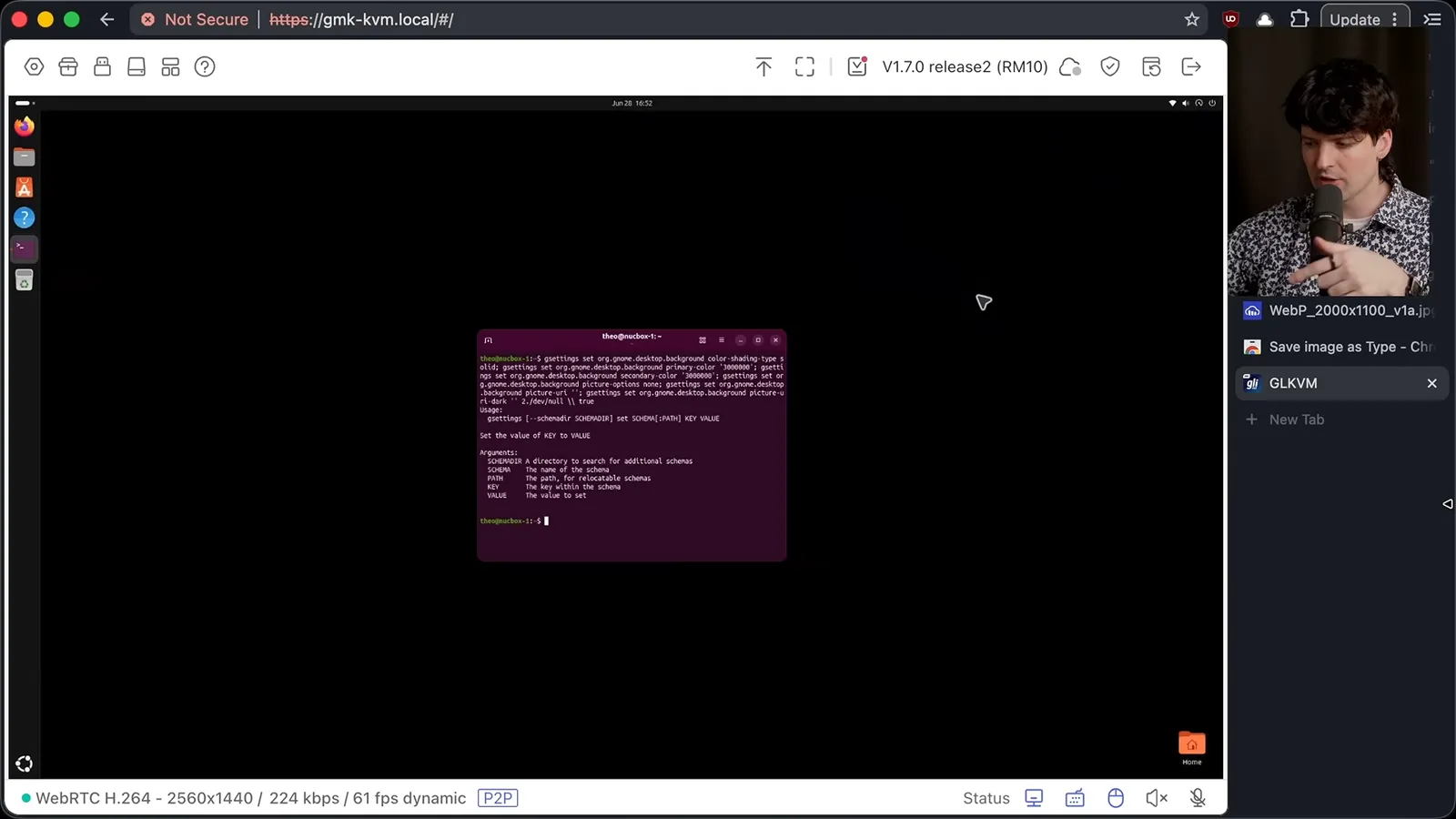This screenshot has height=819, width=1456.
Task: Open the terminal window hamburger menu
Action: click(721, 339)
